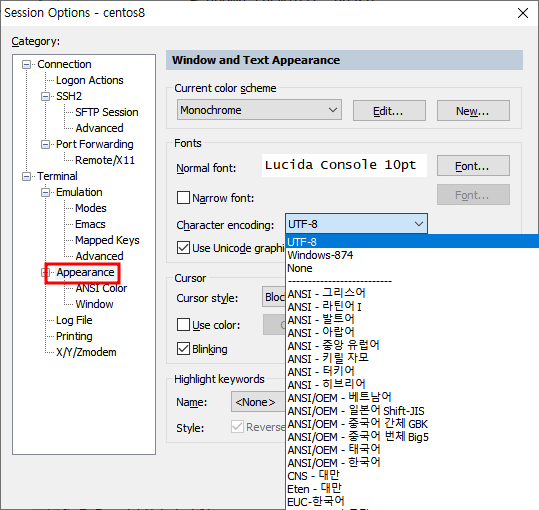Collapse the Emulation tree node
The width and height of the screenshot is (539, 510).
45,192
